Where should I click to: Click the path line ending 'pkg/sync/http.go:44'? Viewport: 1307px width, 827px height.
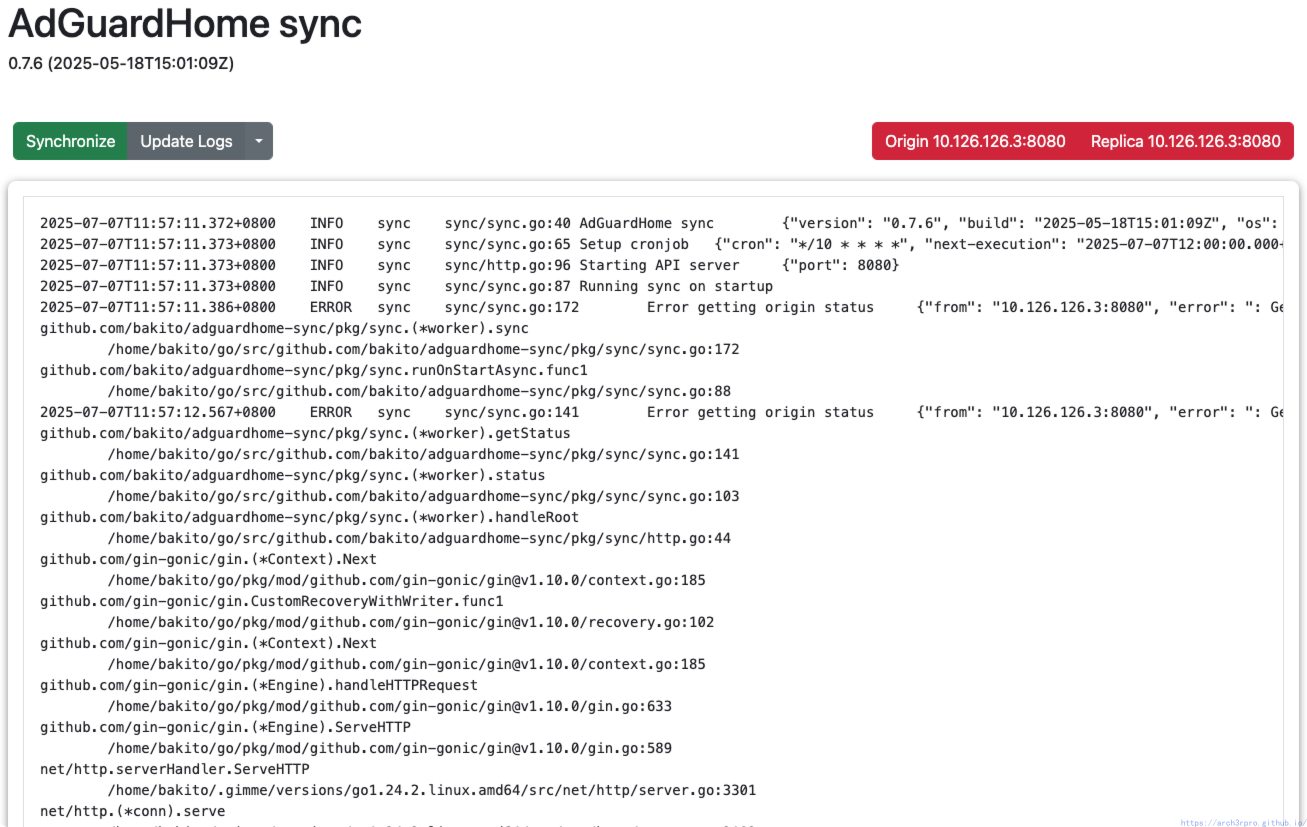[419, 538]
